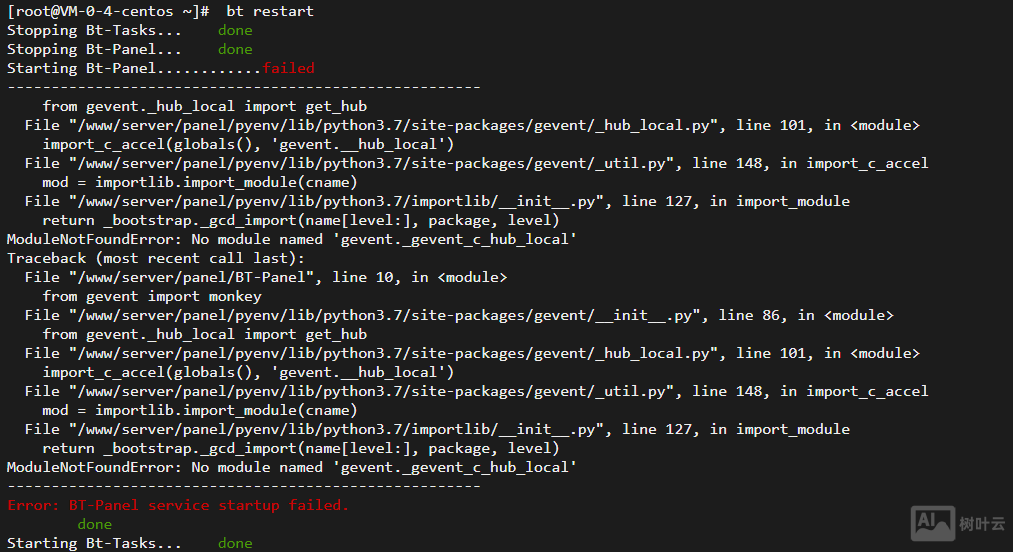Click green "done" after Stopping Bt-Tasks
The height and width of the screenshot is (552, 1013).
pos(235,30)
